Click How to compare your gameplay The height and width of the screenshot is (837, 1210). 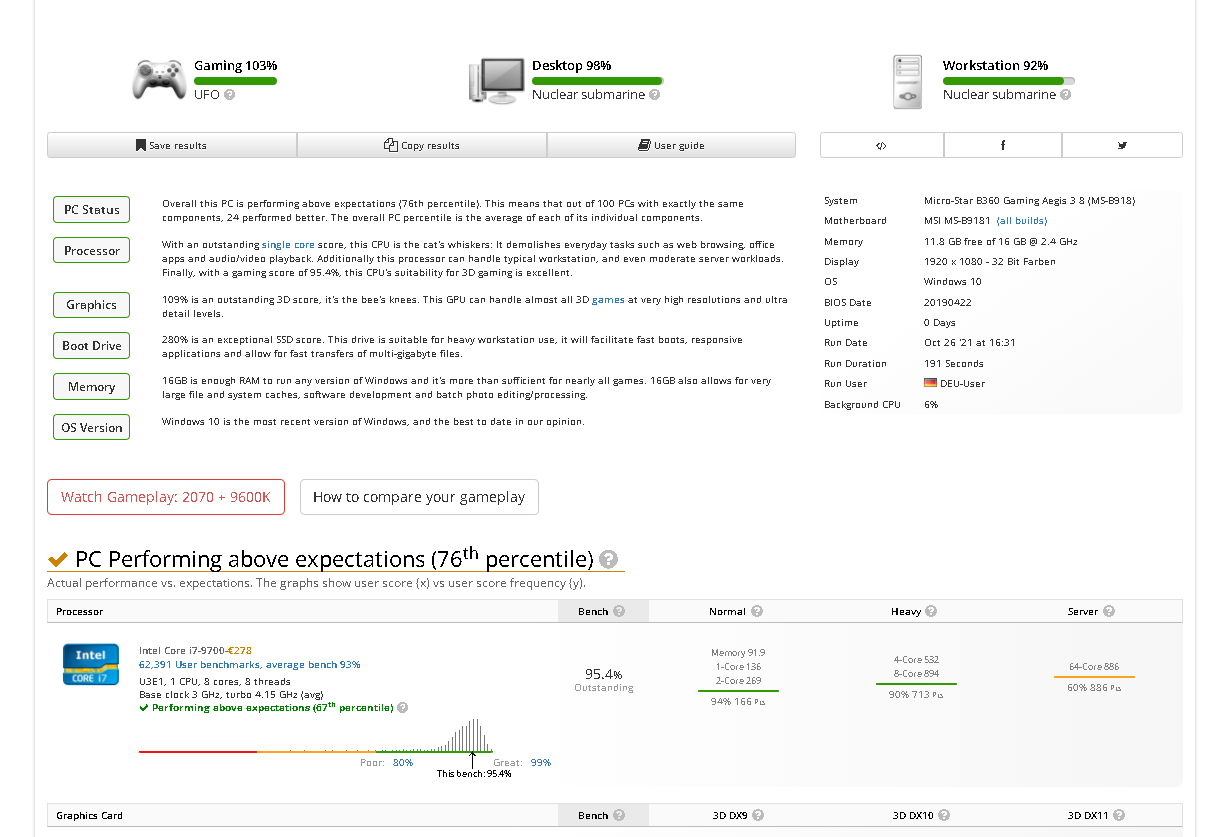click(419, 497)
